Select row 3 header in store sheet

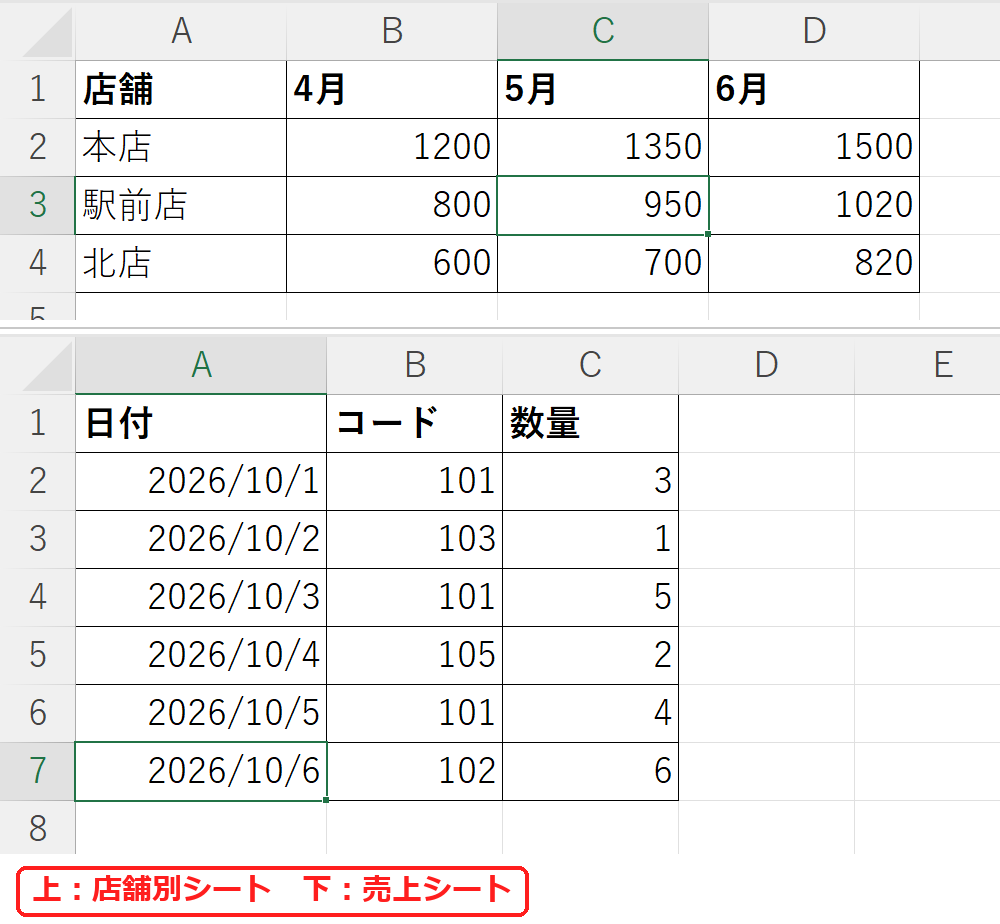(x=38, y=205)
